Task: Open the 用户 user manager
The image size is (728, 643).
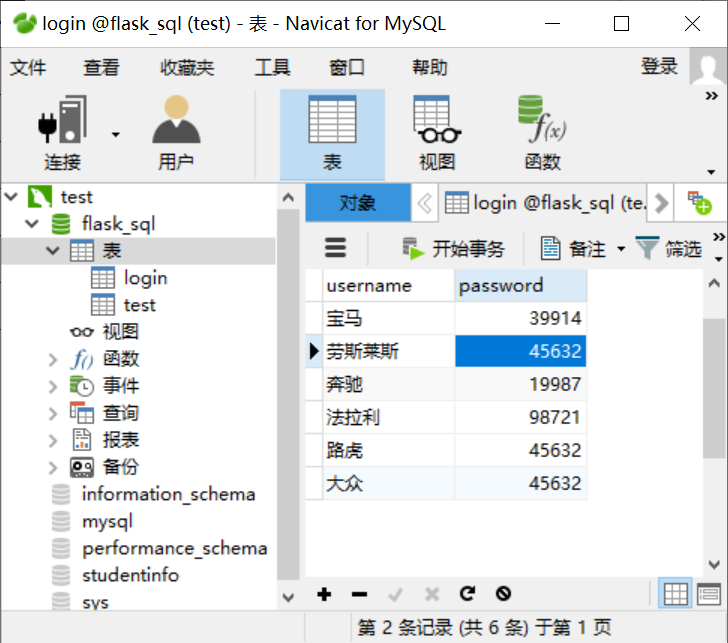Action: point(176,133)
